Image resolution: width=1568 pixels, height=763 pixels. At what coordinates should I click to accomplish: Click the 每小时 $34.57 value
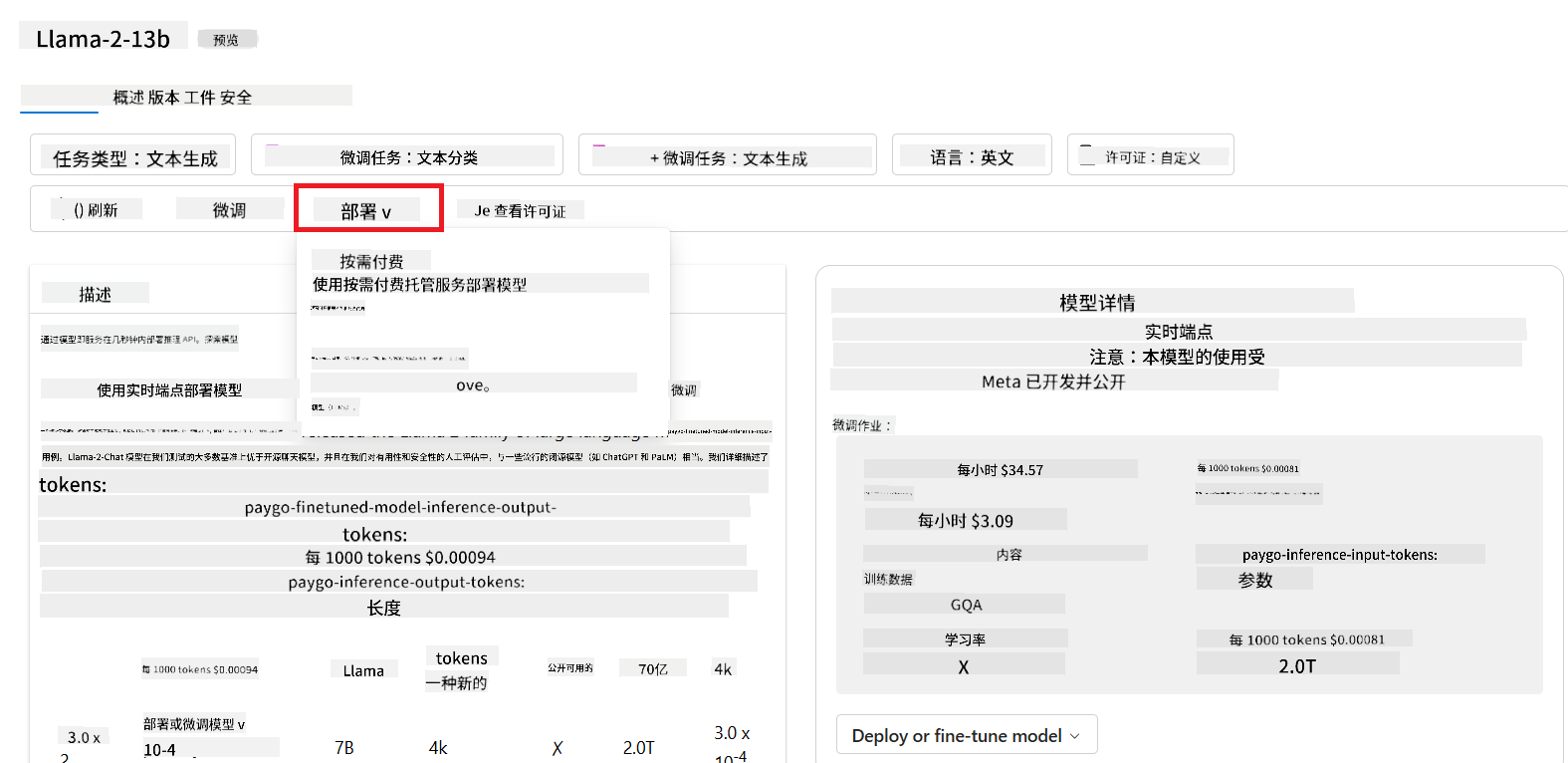tap(1000, 469)
